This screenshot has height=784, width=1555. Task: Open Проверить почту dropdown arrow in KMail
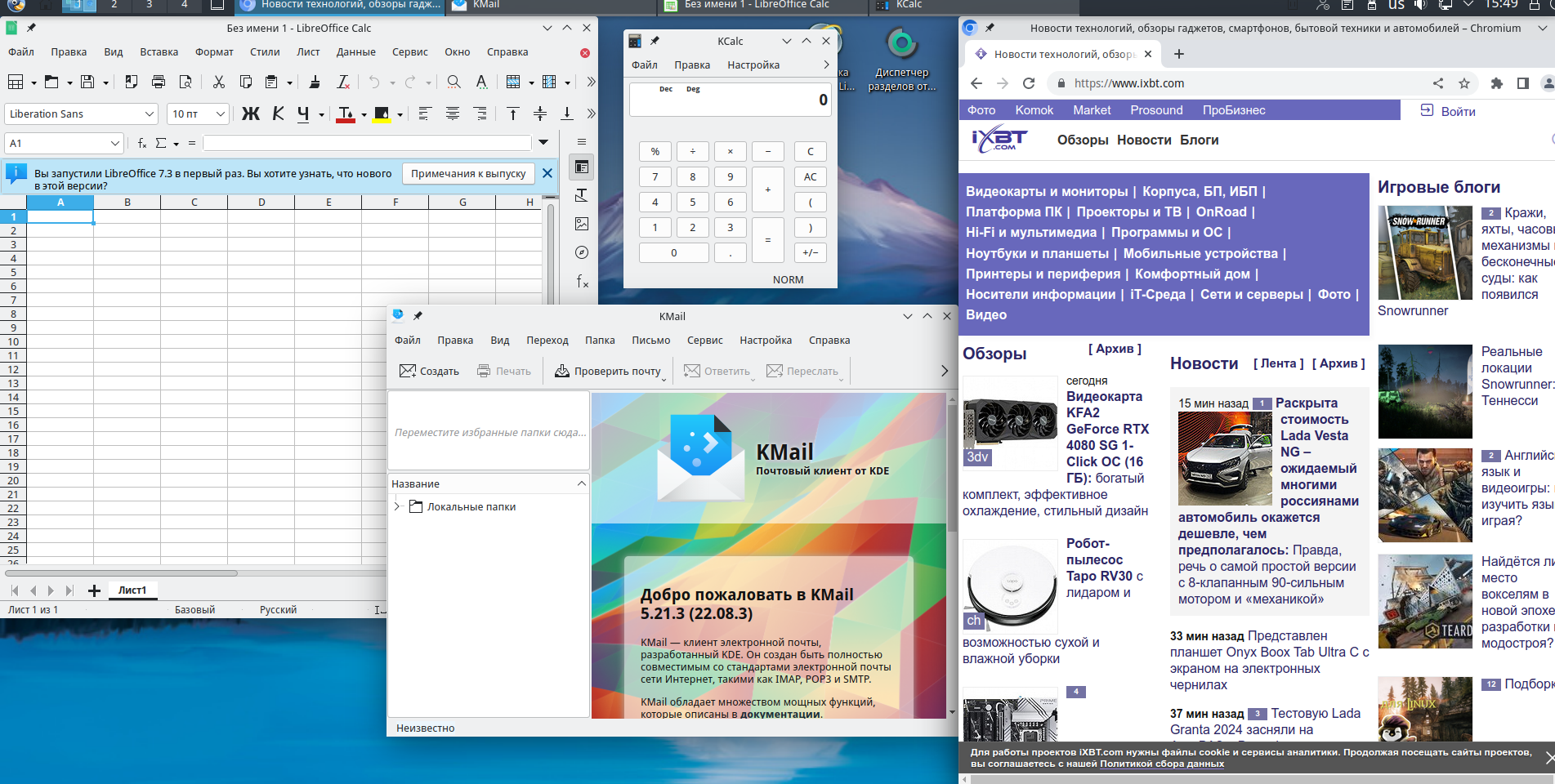[x=664, y=379]
